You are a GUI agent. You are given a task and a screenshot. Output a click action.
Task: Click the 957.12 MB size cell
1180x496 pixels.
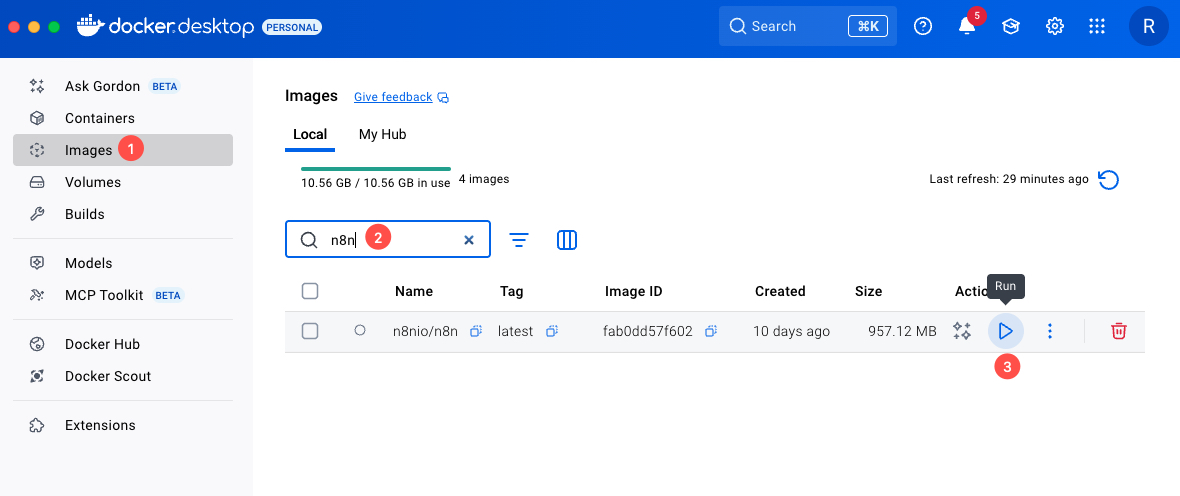pyautogui.click(x=902, y=331)
